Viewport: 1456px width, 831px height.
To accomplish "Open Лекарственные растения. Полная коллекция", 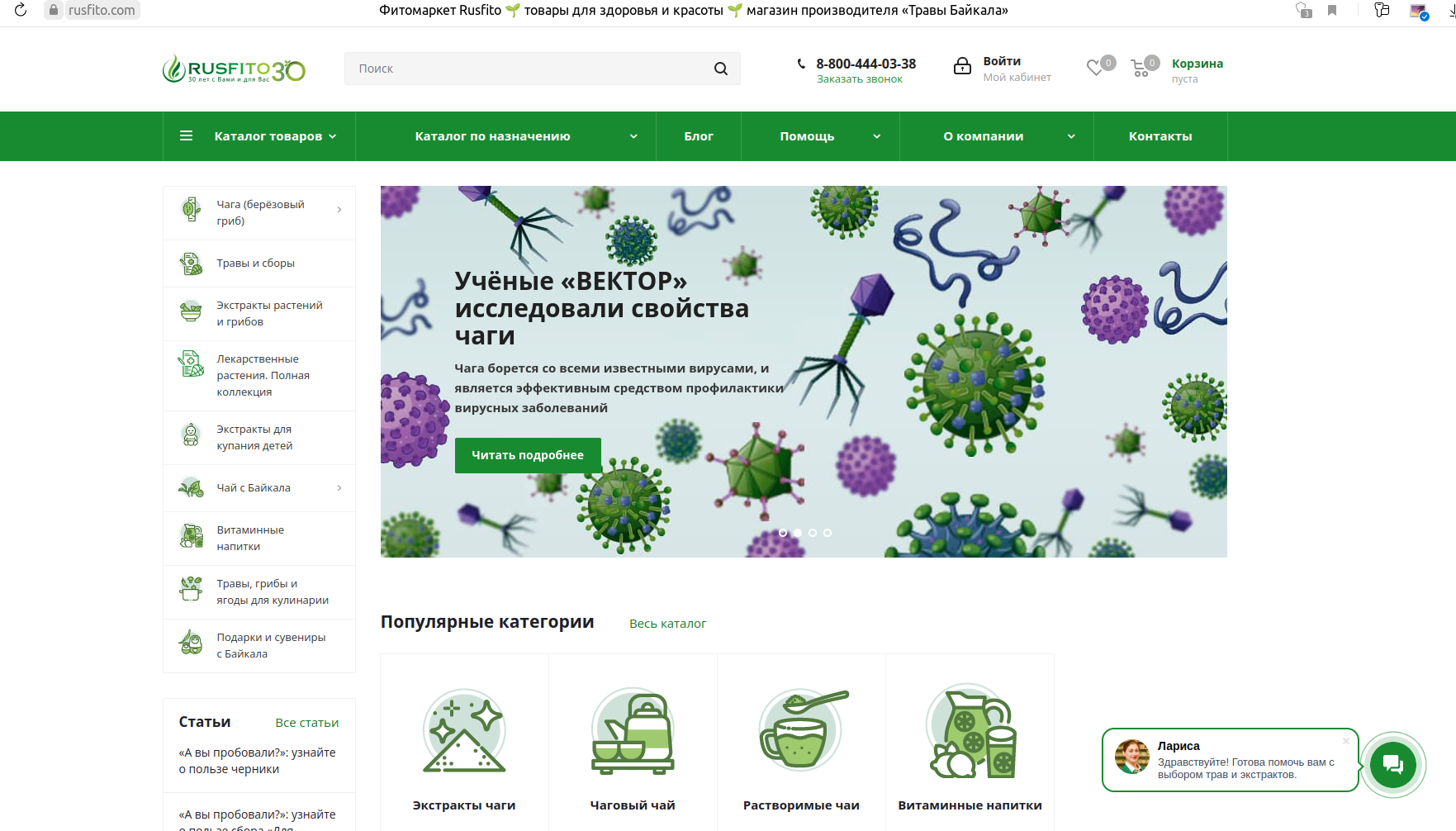I will pos(259,376).
